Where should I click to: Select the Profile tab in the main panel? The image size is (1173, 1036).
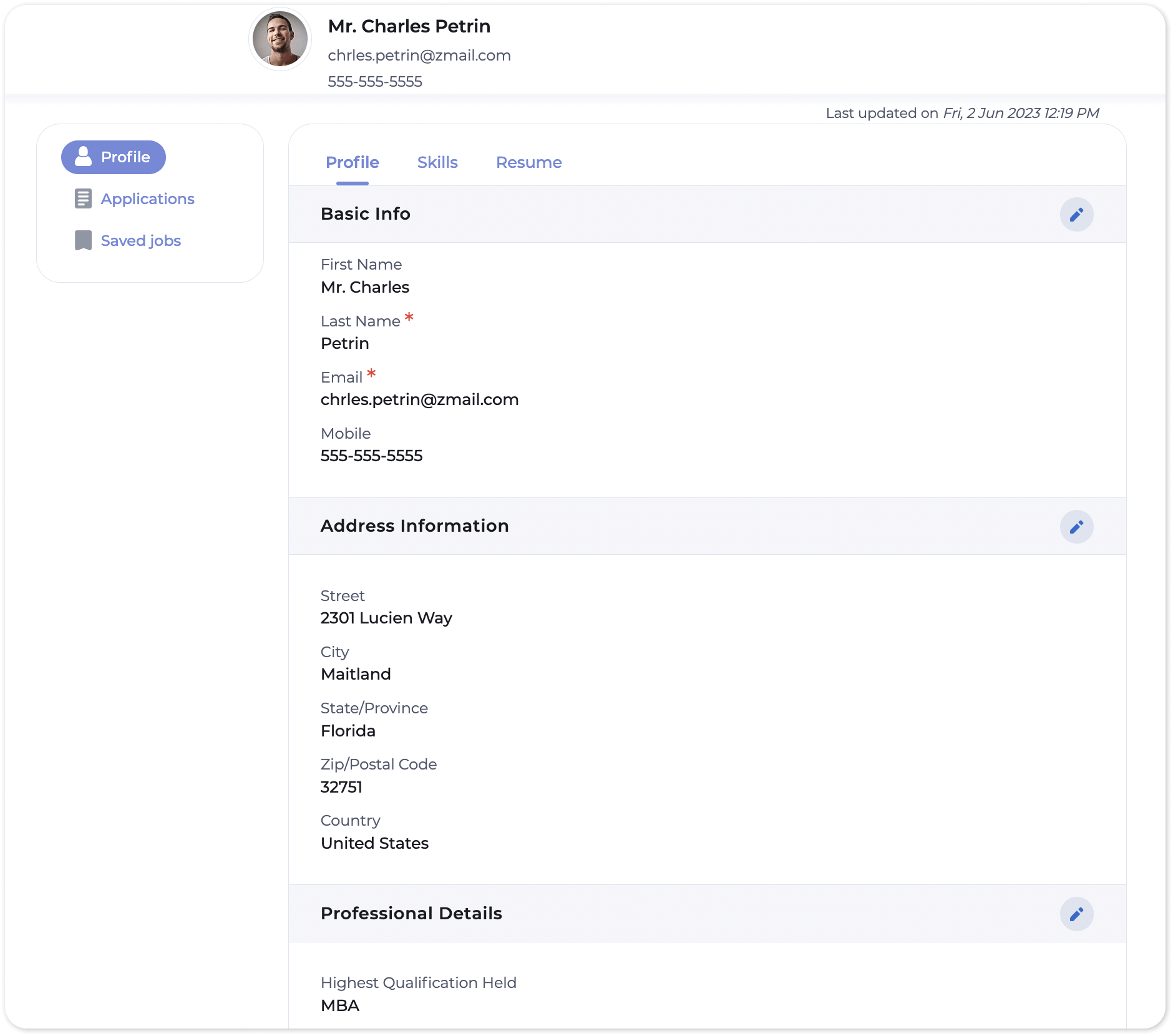(352, 162)
